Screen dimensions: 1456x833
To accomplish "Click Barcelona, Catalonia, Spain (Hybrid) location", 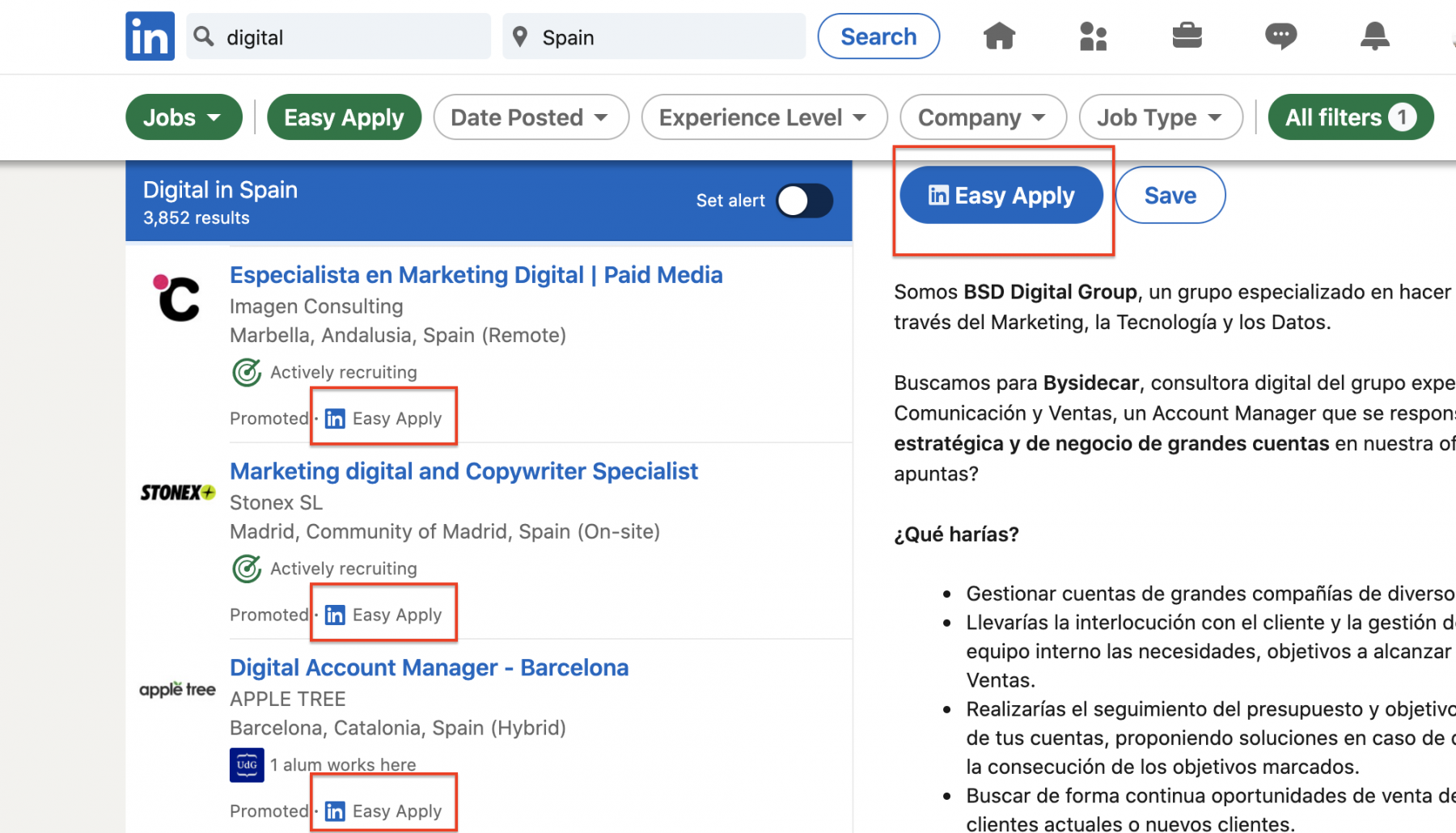I will click(x=398, y=728).
